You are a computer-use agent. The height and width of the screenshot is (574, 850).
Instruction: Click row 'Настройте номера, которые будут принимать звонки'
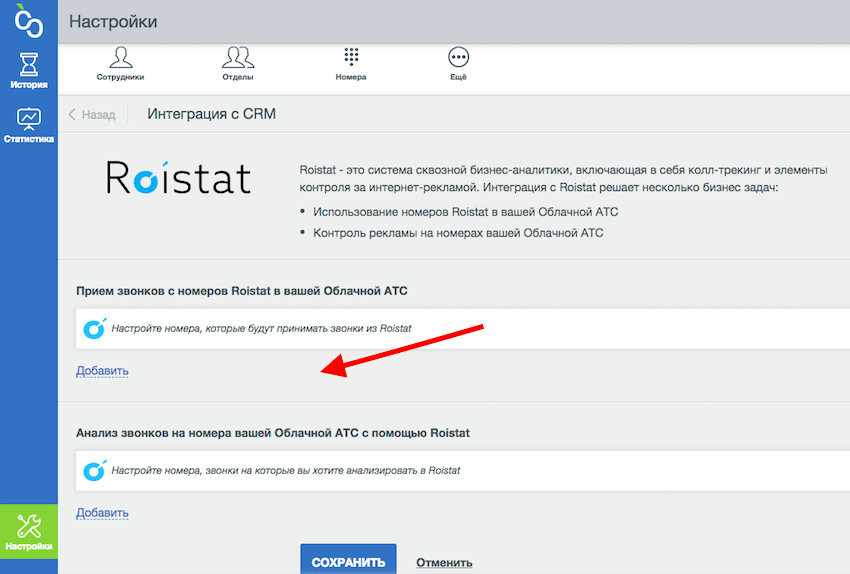(462, 328)
